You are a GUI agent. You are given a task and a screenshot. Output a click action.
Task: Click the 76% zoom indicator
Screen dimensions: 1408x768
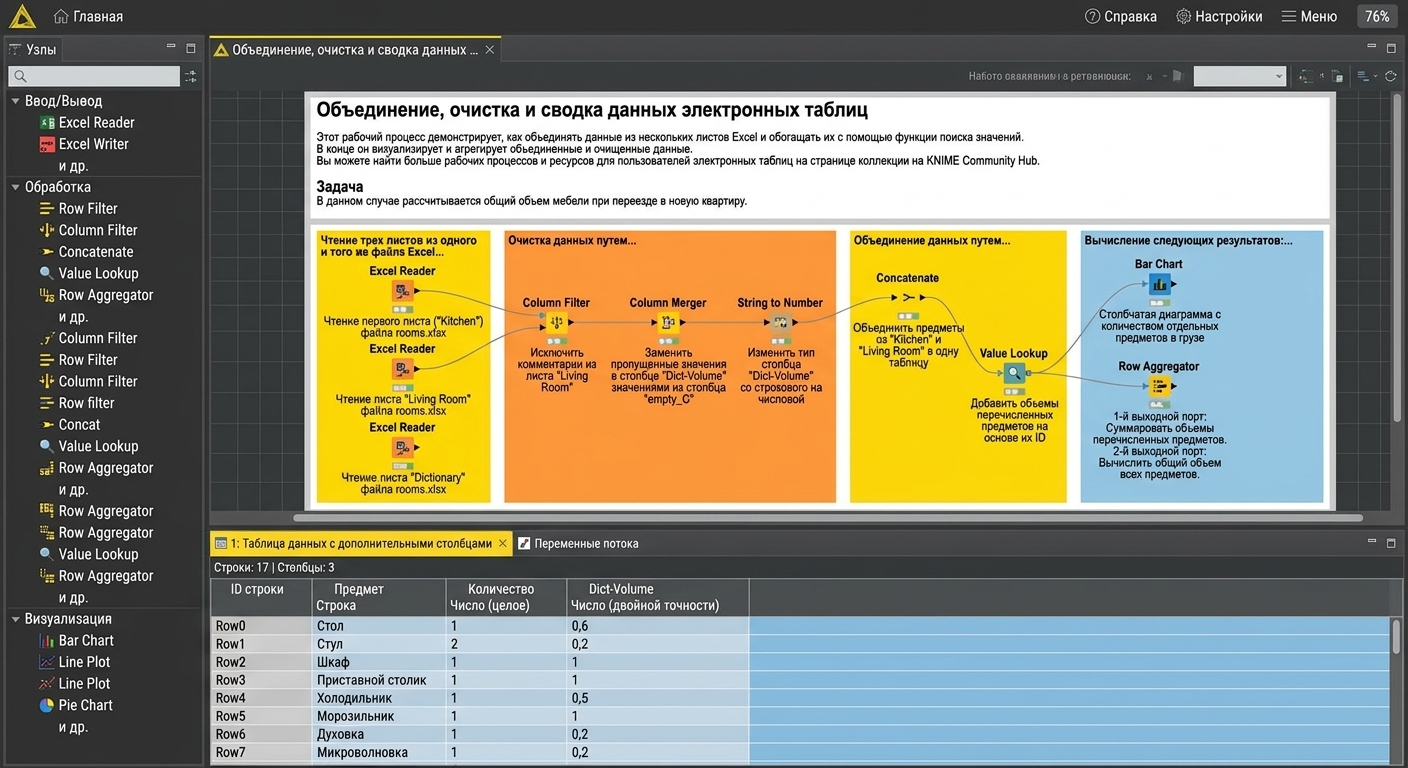click(x=1377, y=16)
